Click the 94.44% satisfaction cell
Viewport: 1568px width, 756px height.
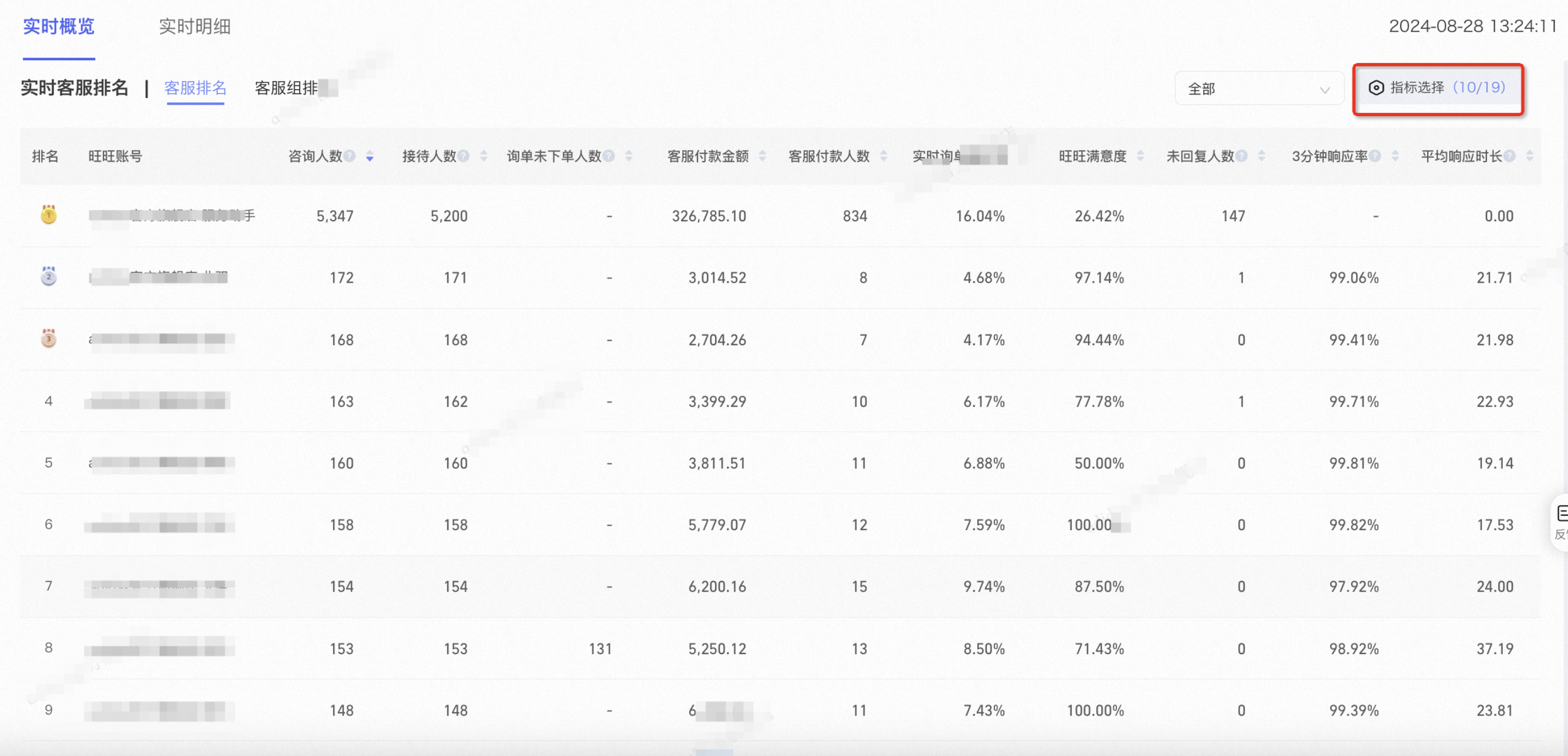1100,340
